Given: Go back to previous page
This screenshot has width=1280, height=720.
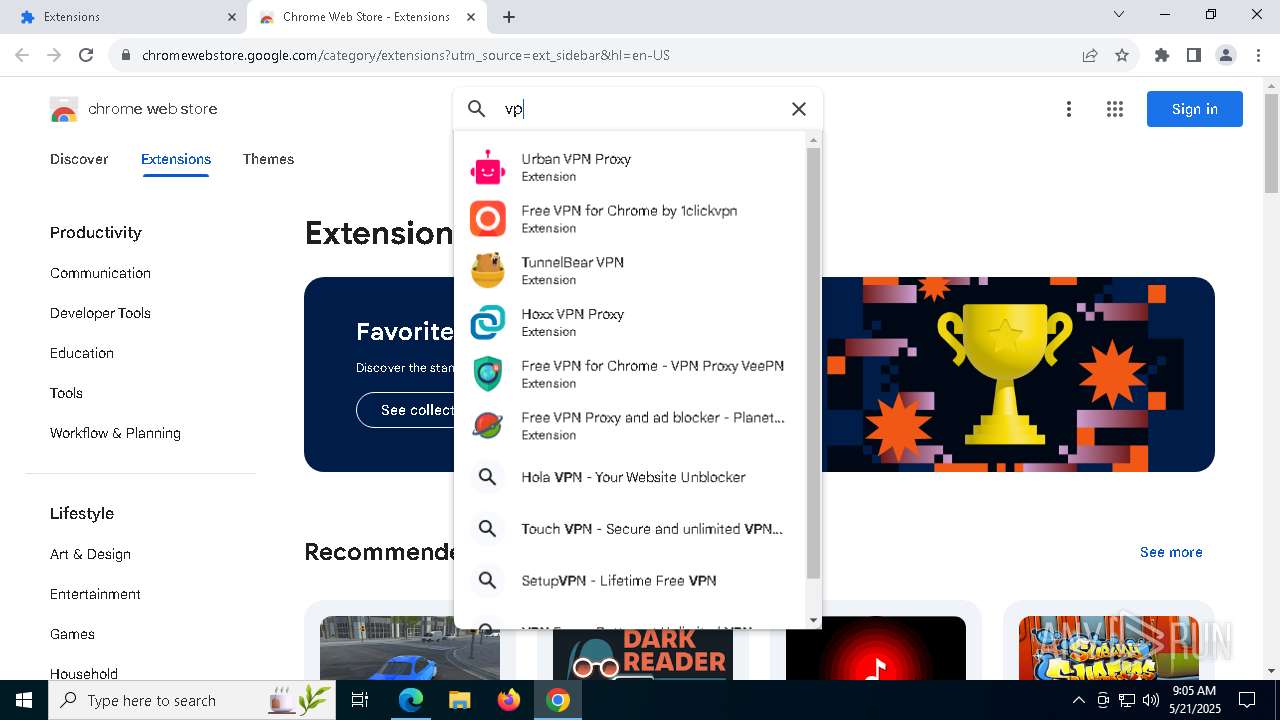Looking at the screenshot, I should 22,55.
